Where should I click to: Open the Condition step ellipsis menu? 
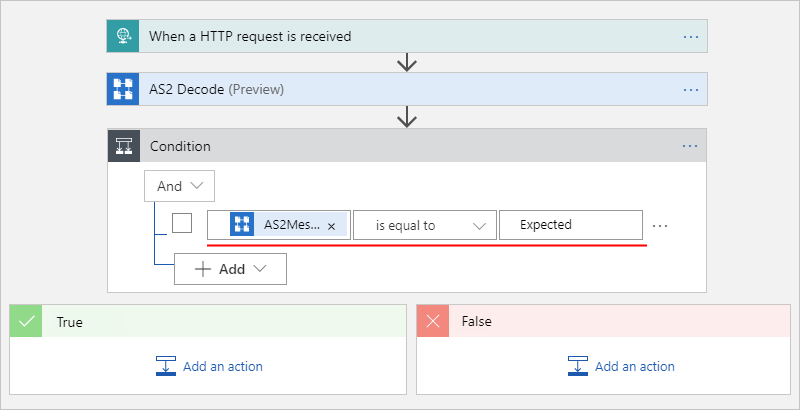(690, 146)
